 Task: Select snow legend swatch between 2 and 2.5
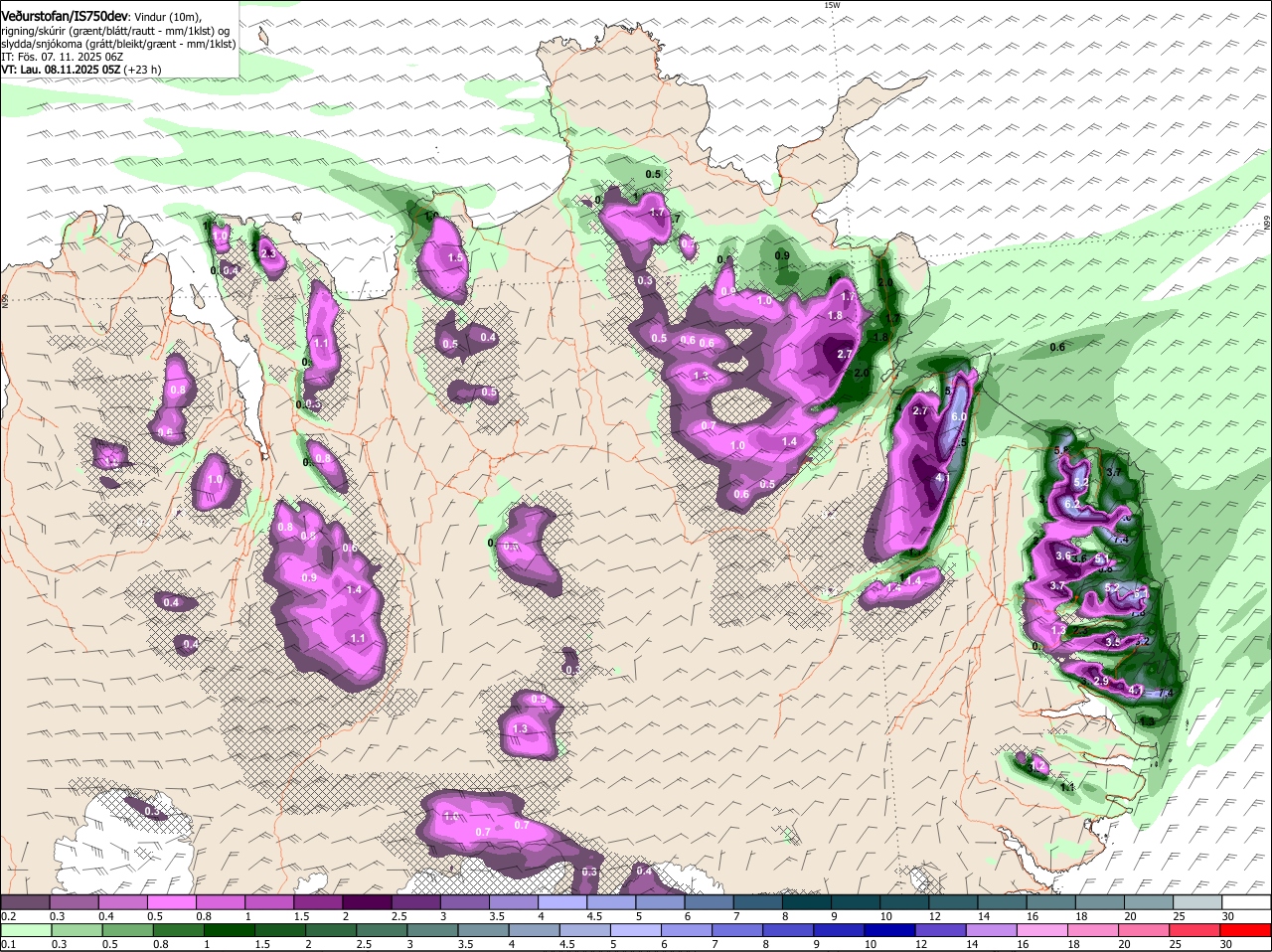click(367, 901)
